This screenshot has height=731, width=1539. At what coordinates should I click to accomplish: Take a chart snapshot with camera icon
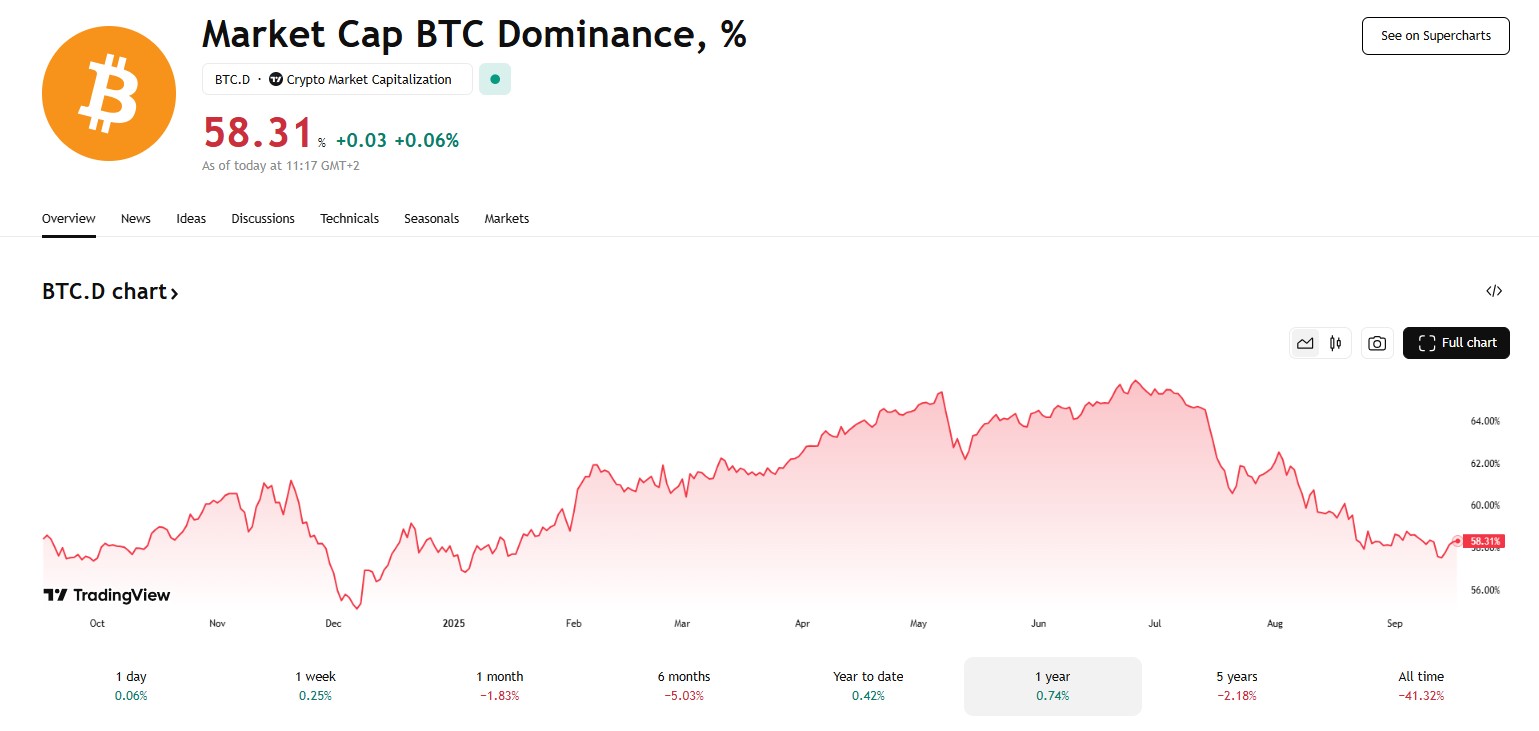pyautogui.click(x=1377, y=343)
